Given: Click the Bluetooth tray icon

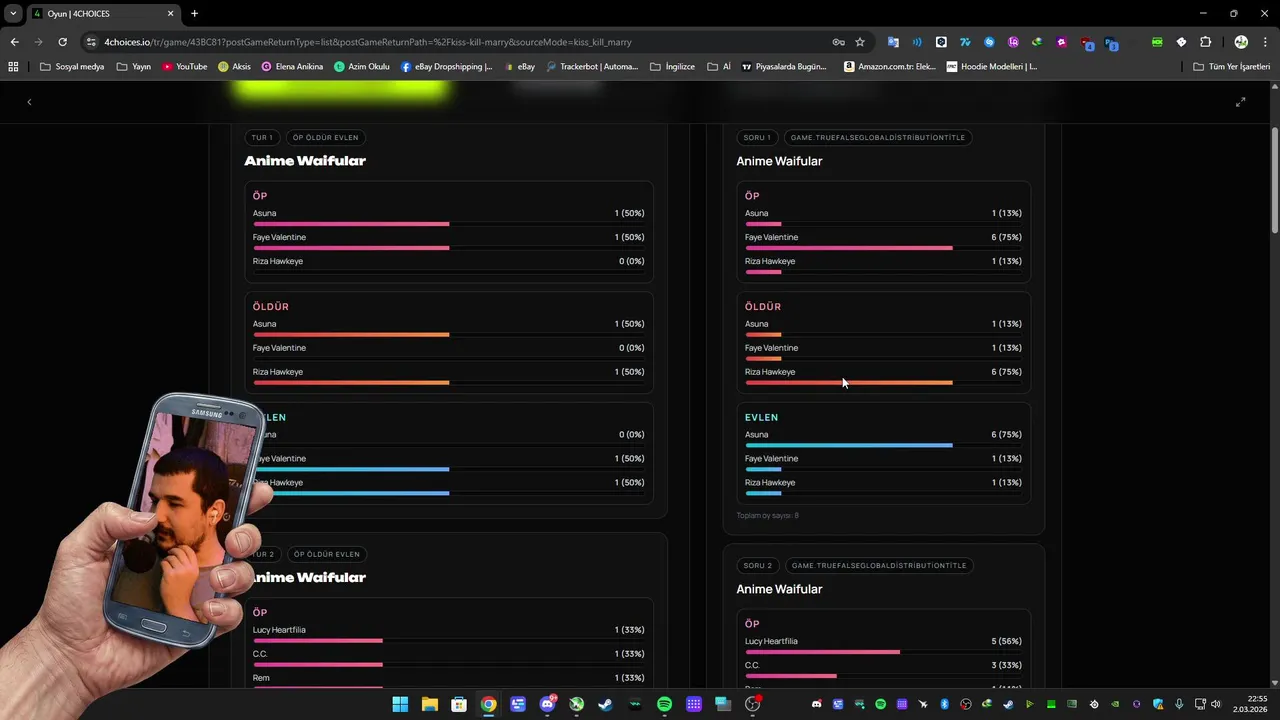Looking at the screenshot, I should [x=944, y=704].
